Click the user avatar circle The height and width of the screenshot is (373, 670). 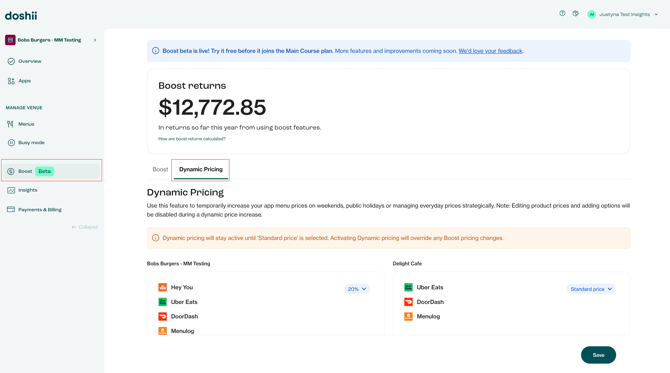pyautogui.click(x=591, y=15)
